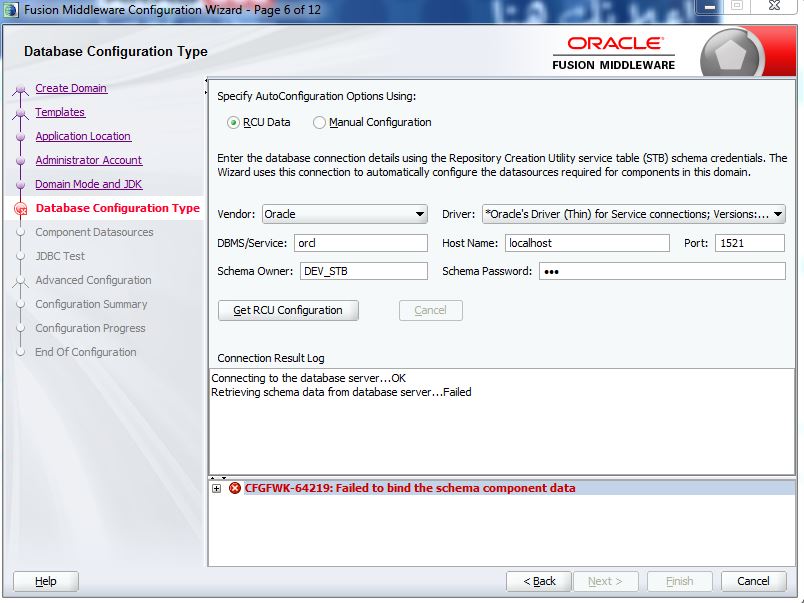Open the Templates step link
Screen dimensions: 804x603
click(60, 112)
